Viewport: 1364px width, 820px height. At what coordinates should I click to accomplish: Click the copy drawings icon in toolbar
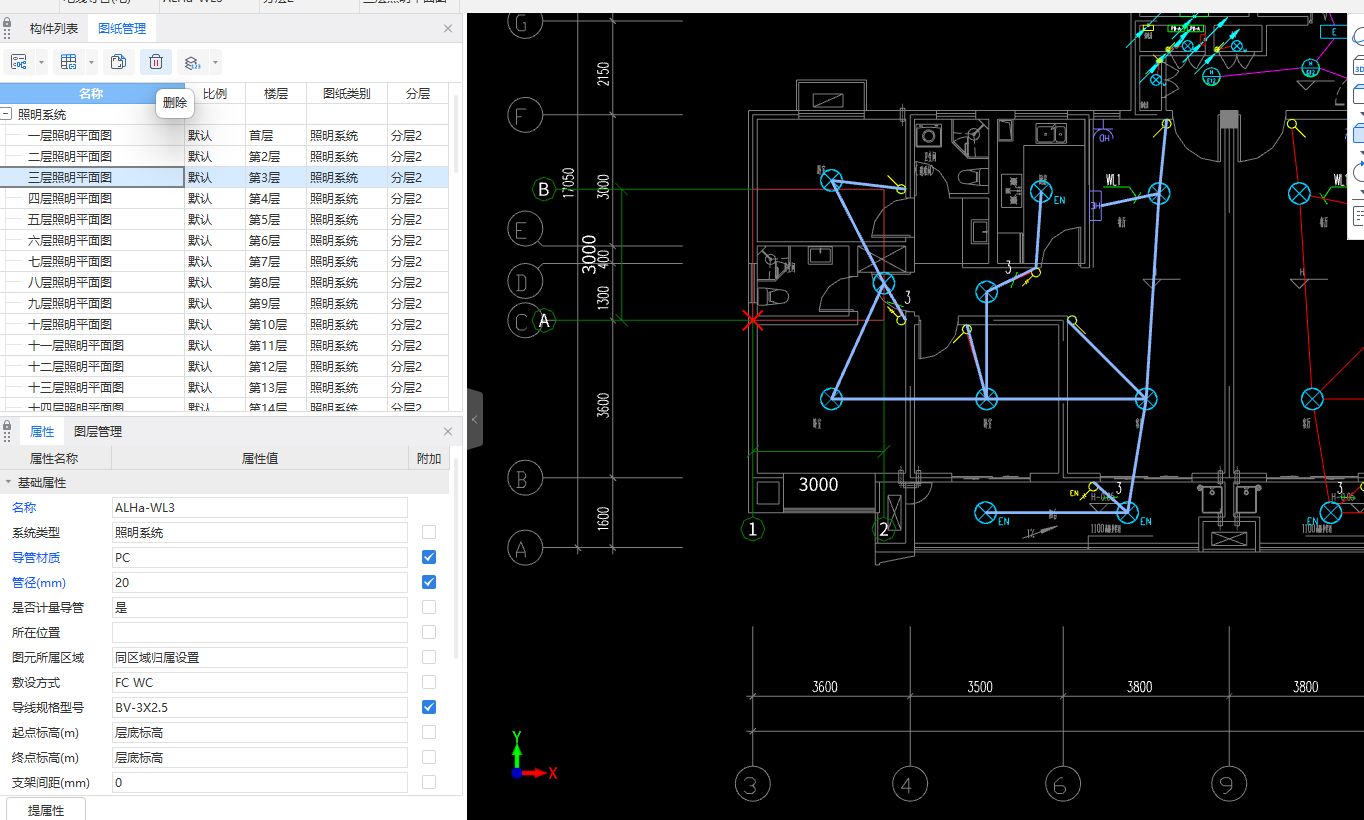118,62
